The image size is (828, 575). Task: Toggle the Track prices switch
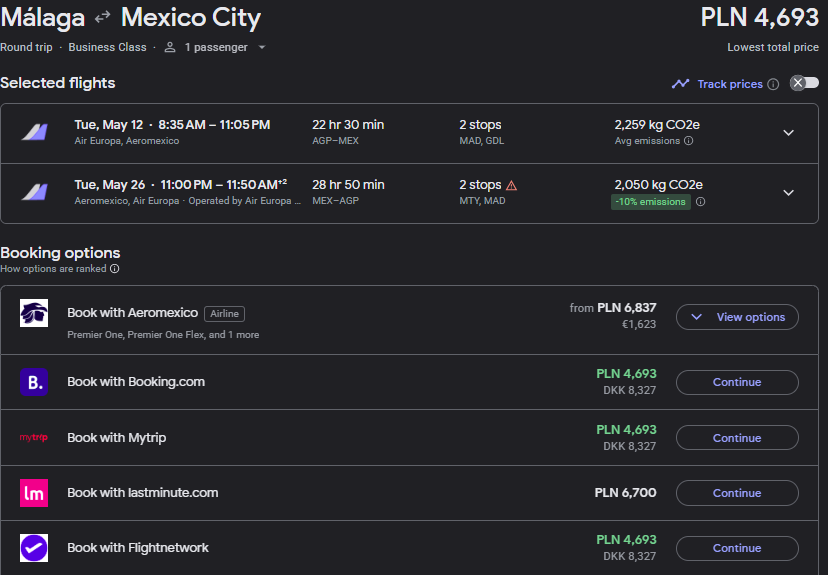click(x=804, y=83)
